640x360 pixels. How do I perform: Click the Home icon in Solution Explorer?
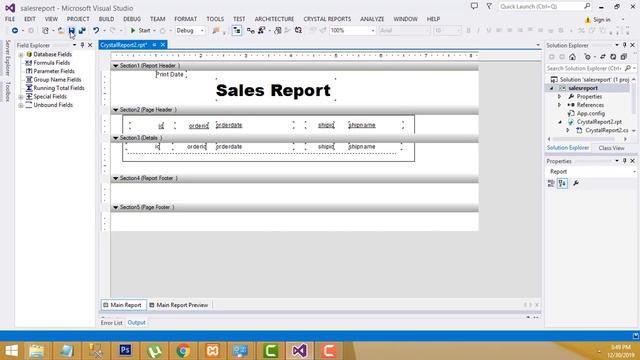573,57
